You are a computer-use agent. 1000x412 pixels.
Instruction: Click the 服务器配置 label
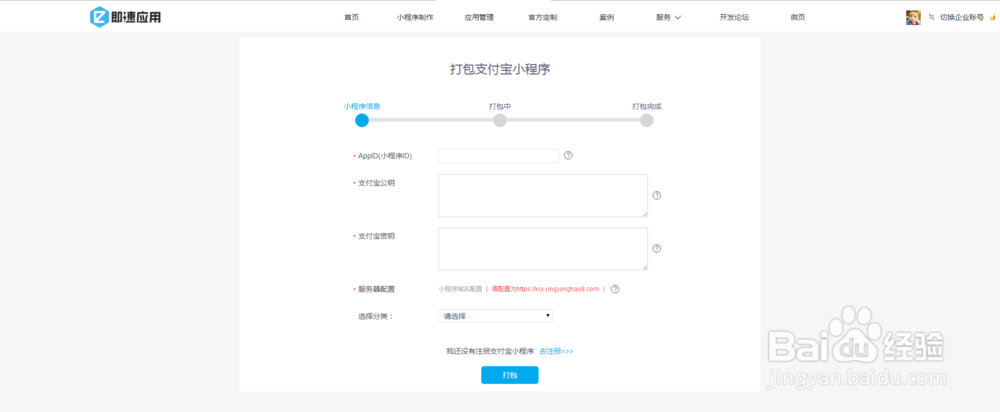[x=376, y=289]
